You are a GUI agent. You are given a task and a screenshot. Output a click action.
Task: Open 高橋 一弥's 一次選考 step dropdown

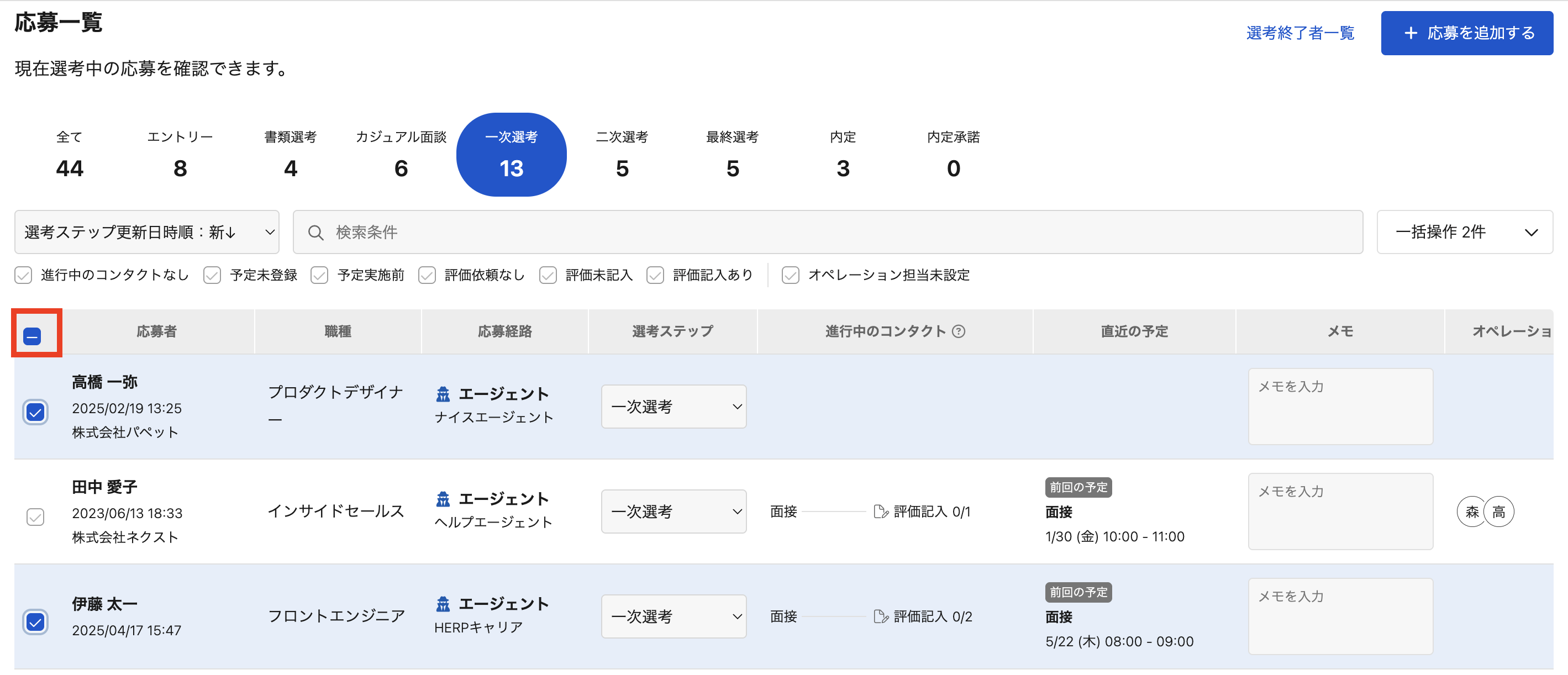point(673,407)
